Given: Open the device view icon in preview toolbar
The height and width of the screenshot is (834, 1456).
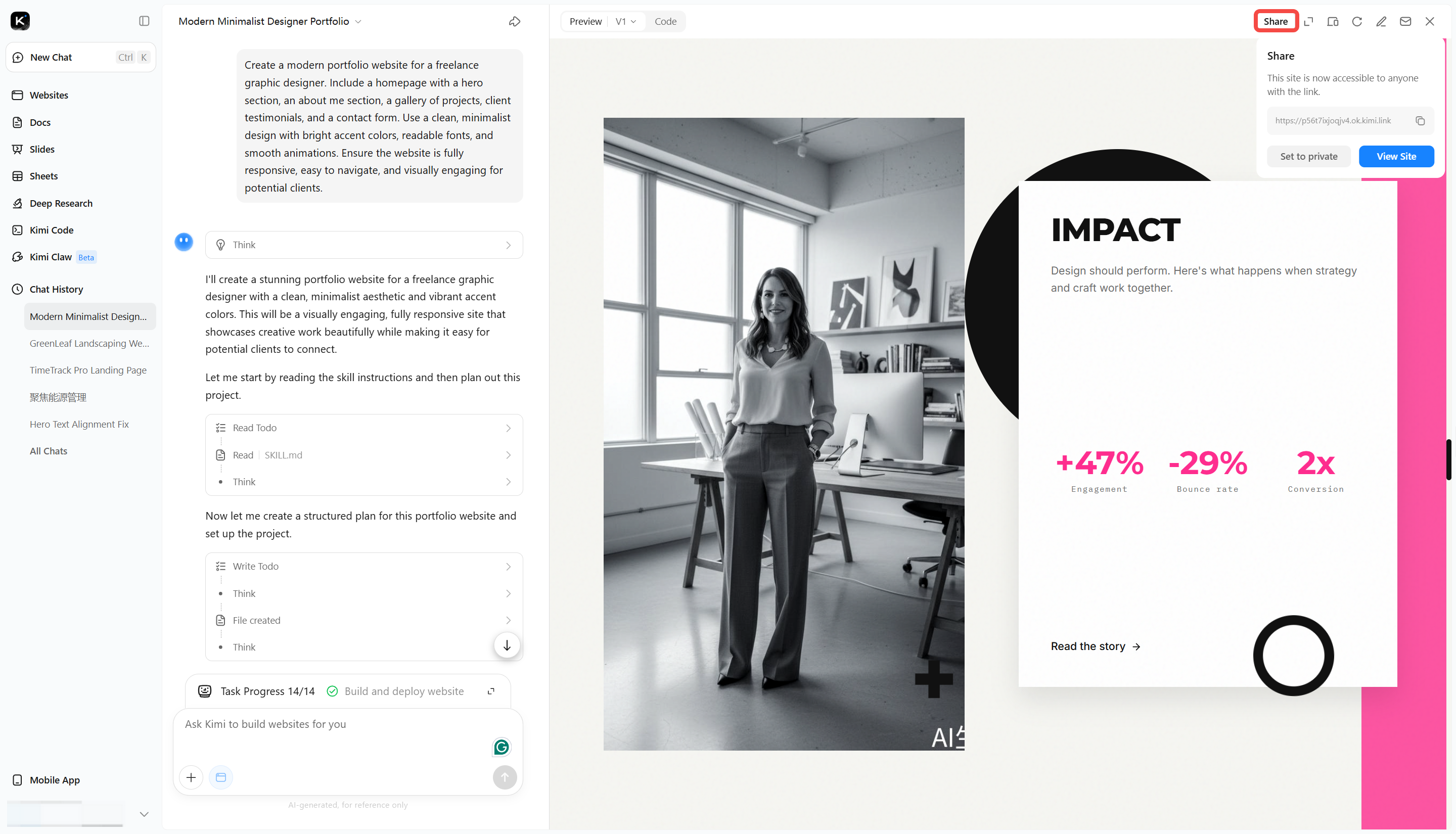Looking at the screenshot, I should [1332, 21].
